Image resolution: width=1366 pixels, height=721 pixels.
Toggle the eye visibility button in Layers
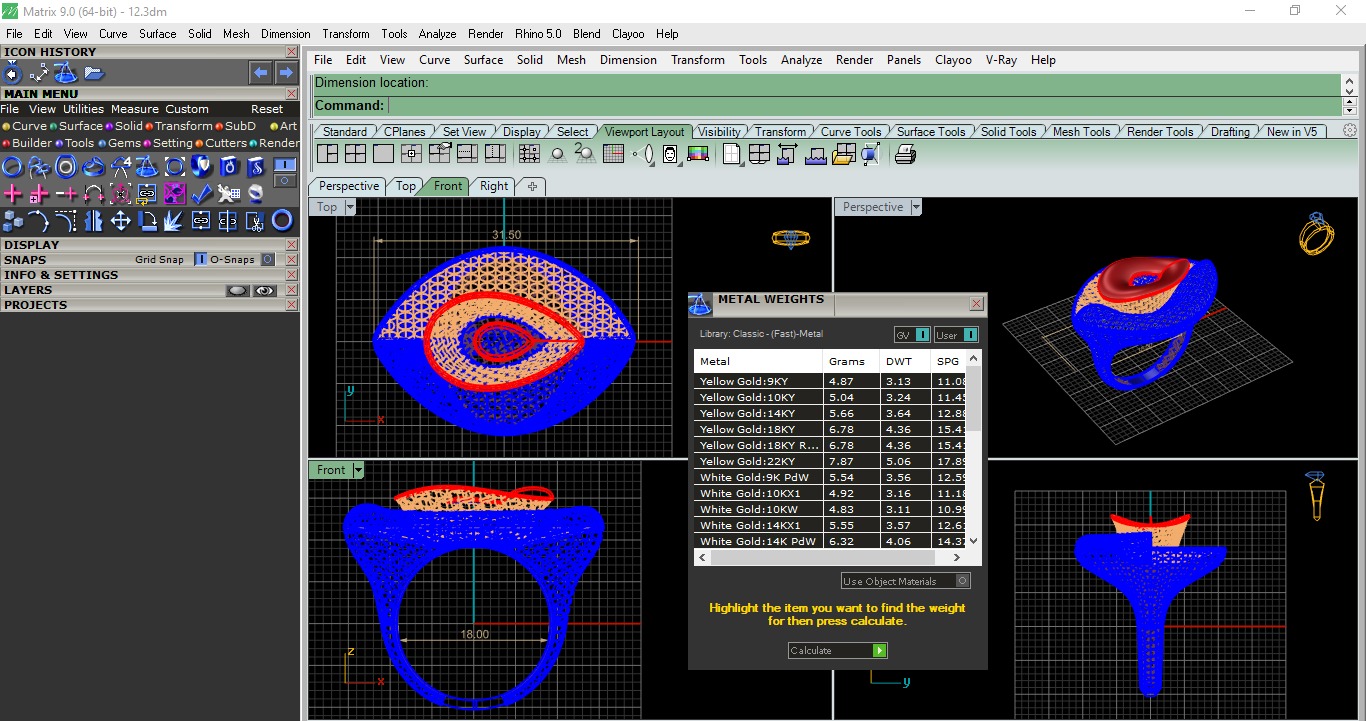(264, 290)
